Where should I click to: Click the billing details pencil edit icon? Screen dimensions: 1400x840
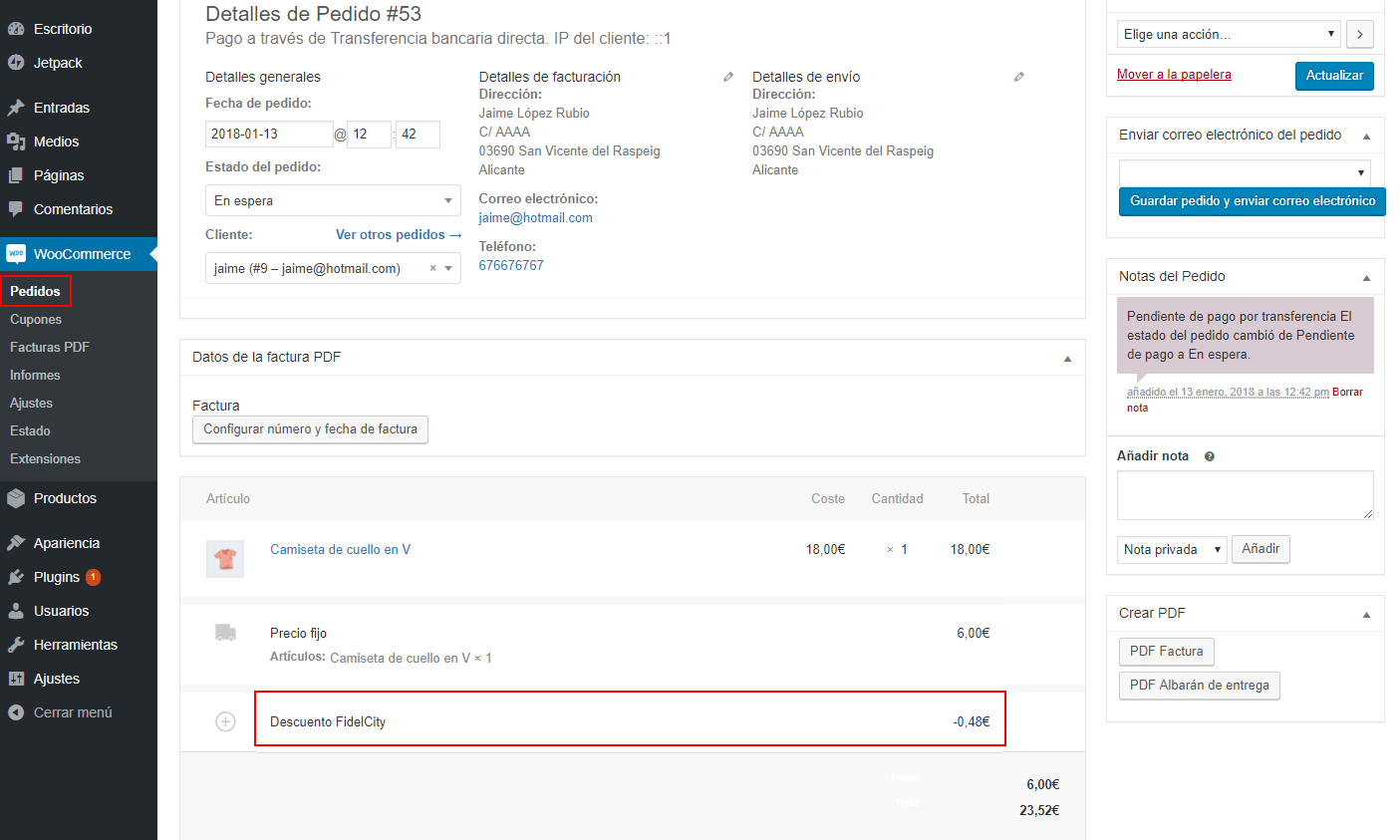coord(728,77)
